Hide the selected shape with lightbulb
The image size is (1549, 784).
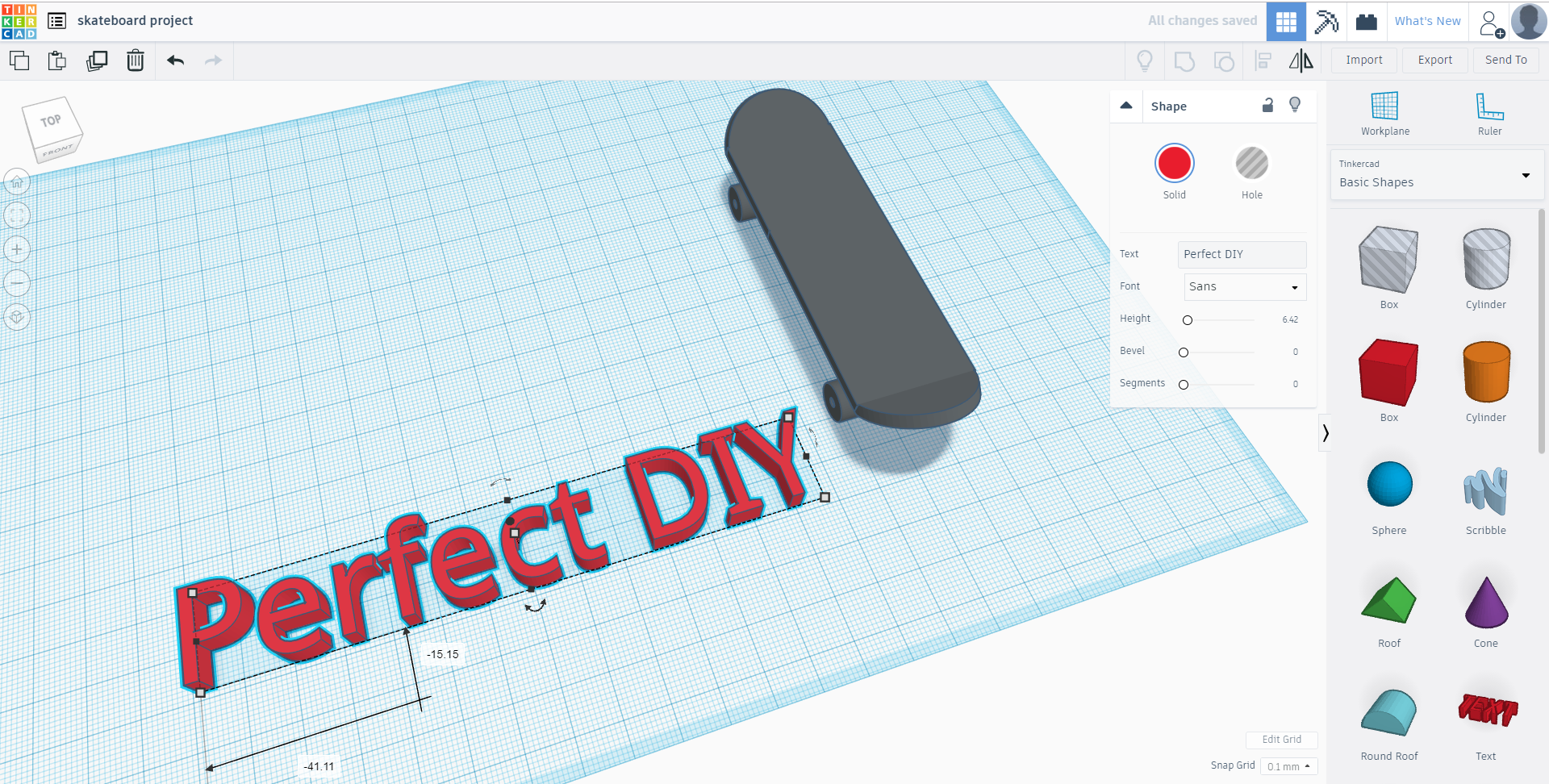(1295, 105)
